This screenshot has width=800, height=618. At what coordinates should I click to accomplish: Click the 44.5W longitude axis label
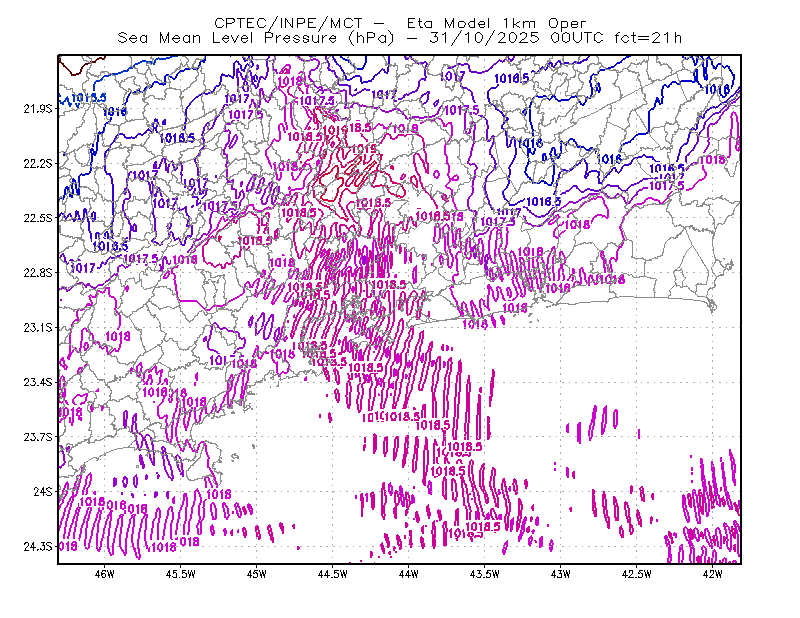click(333, 574)
